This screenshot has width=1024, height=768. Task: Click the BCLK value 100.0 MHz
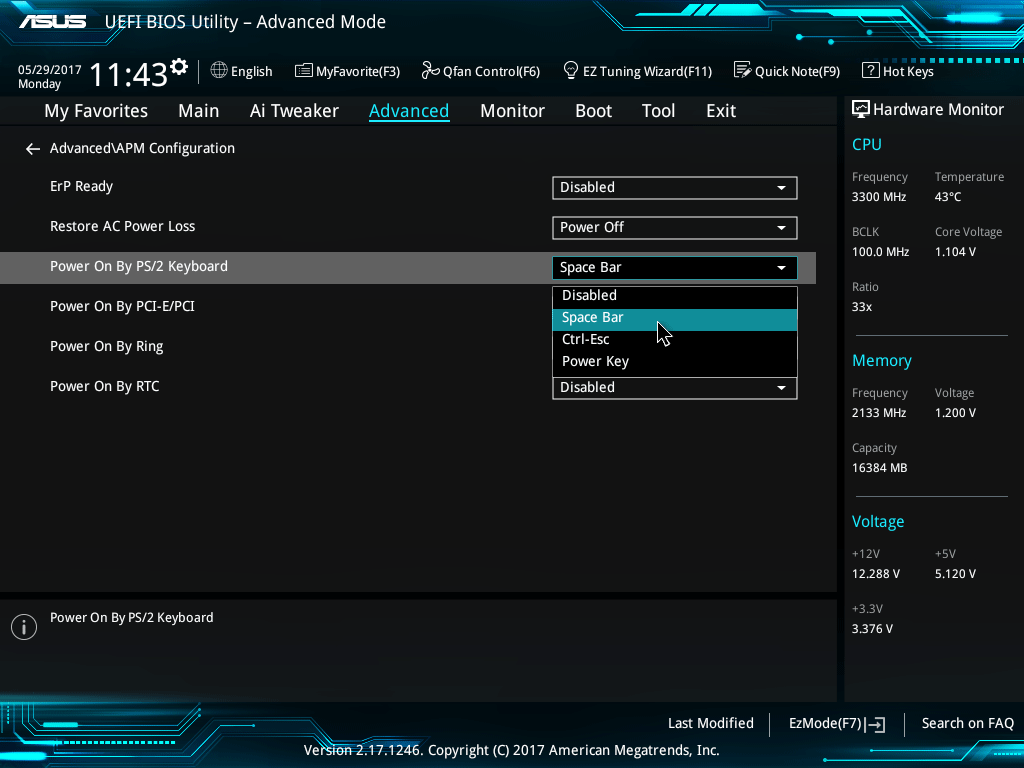coord(880,252)
